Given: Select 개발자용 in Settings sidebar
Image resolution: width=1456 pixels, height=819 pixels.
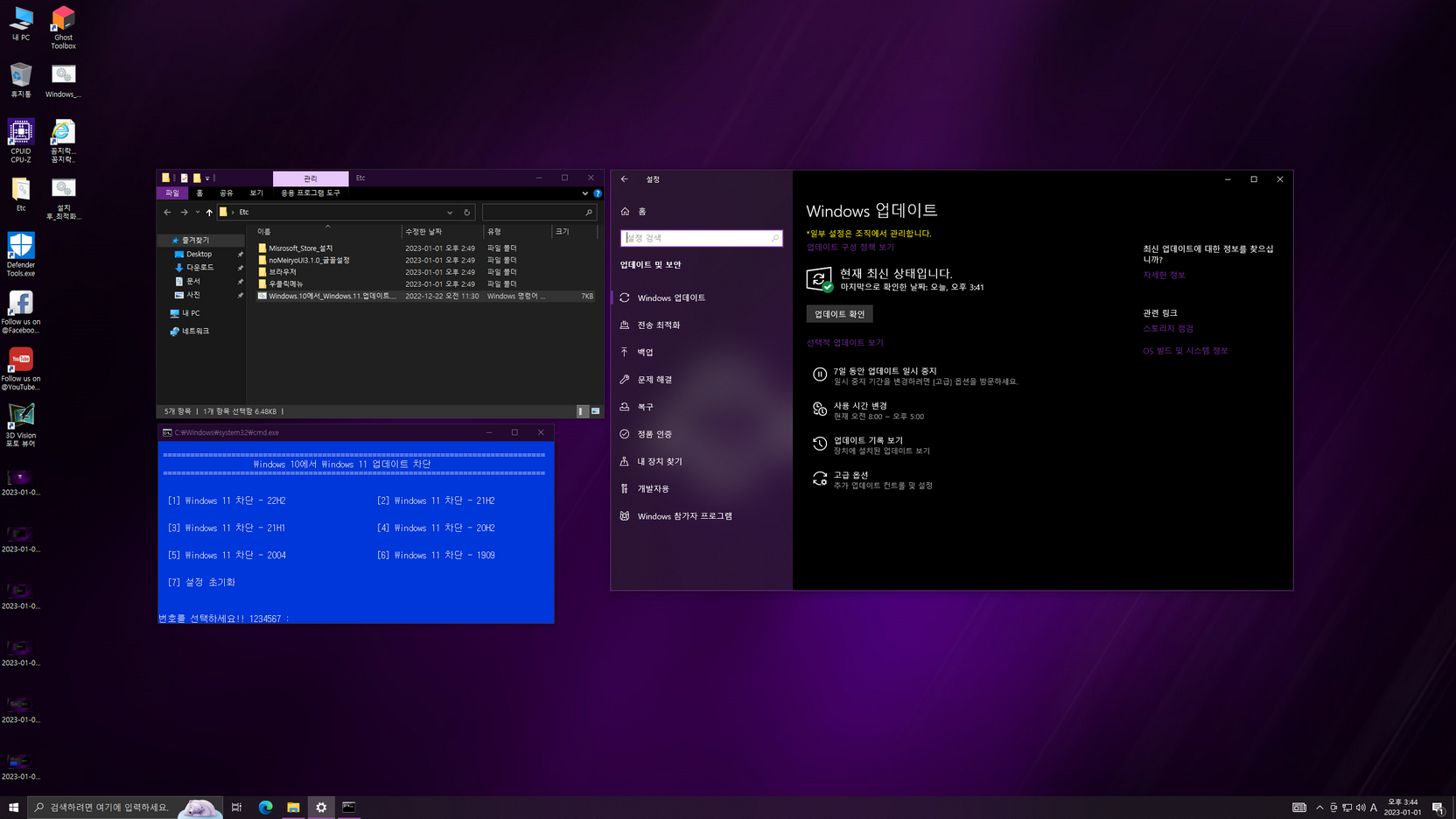Looking at the screenshot, I should [x=702, y=488].
